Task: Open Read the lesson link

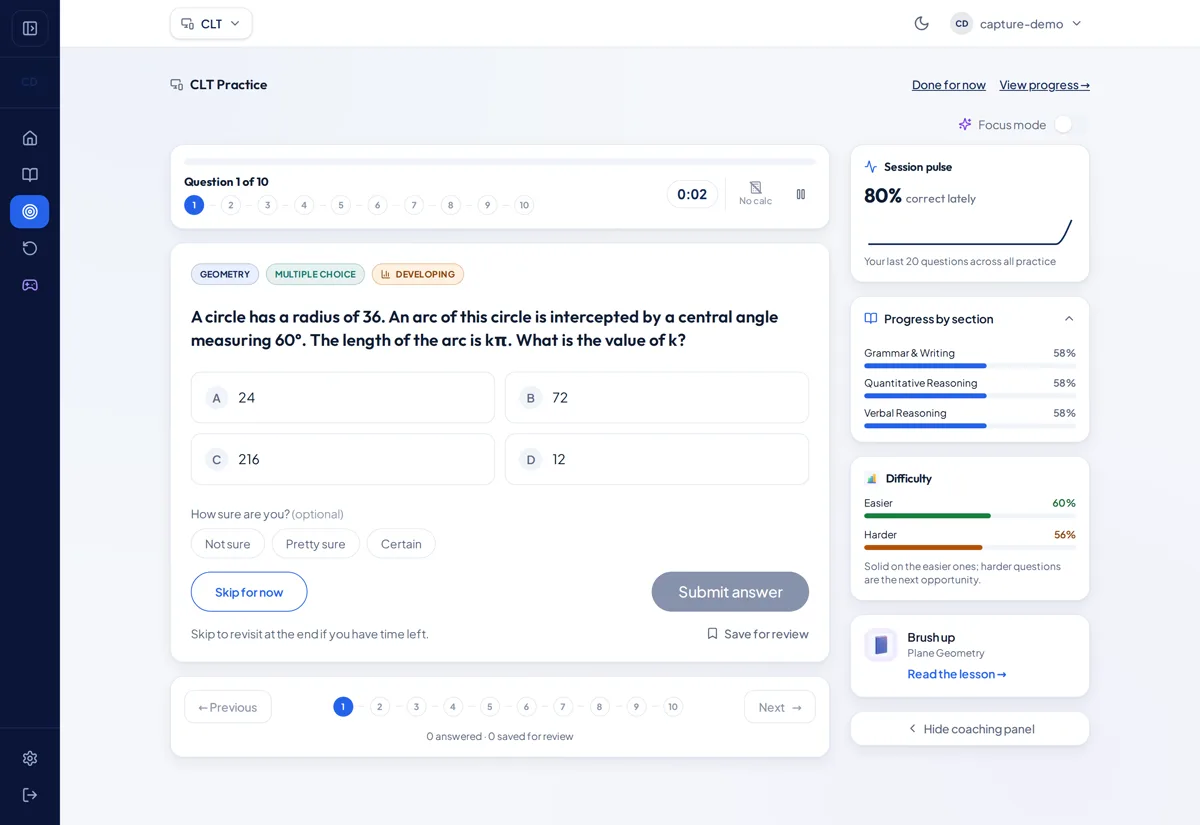Action: coord(957,674)
